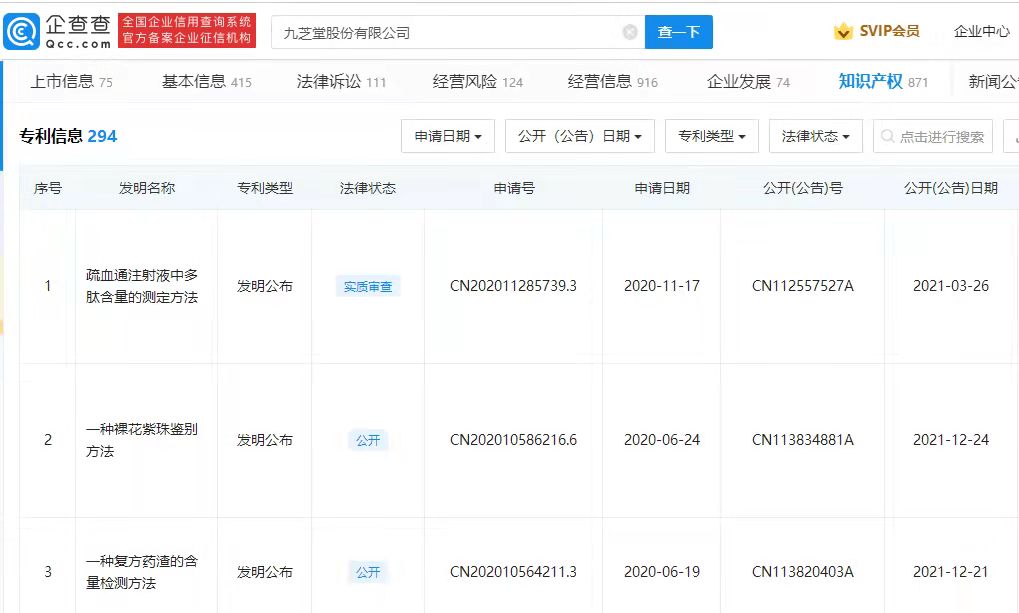Switch to the 企业发展 tab
Screen dimensions: 1019x613
click(748, 81)
